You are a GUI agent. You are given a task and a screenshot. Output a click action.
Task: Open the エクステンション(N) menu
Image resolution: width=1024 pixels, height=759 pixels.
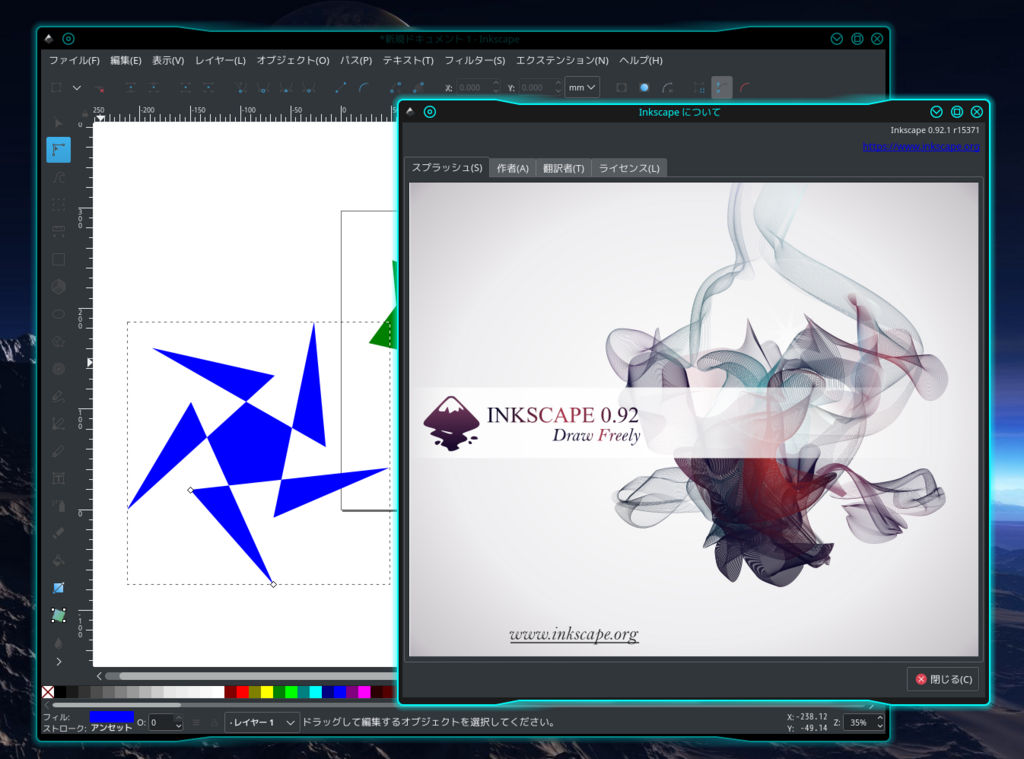[x=562, y=60]
